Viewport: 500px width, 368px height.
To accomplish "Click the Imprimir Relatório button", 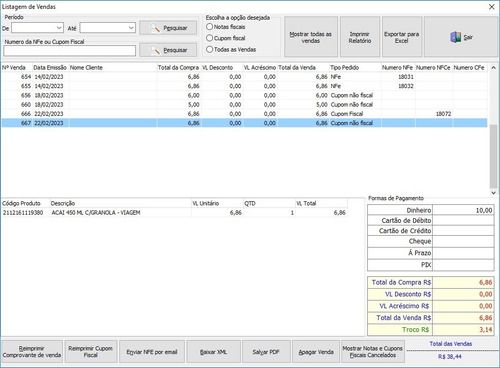I will (x=360, y=37).
